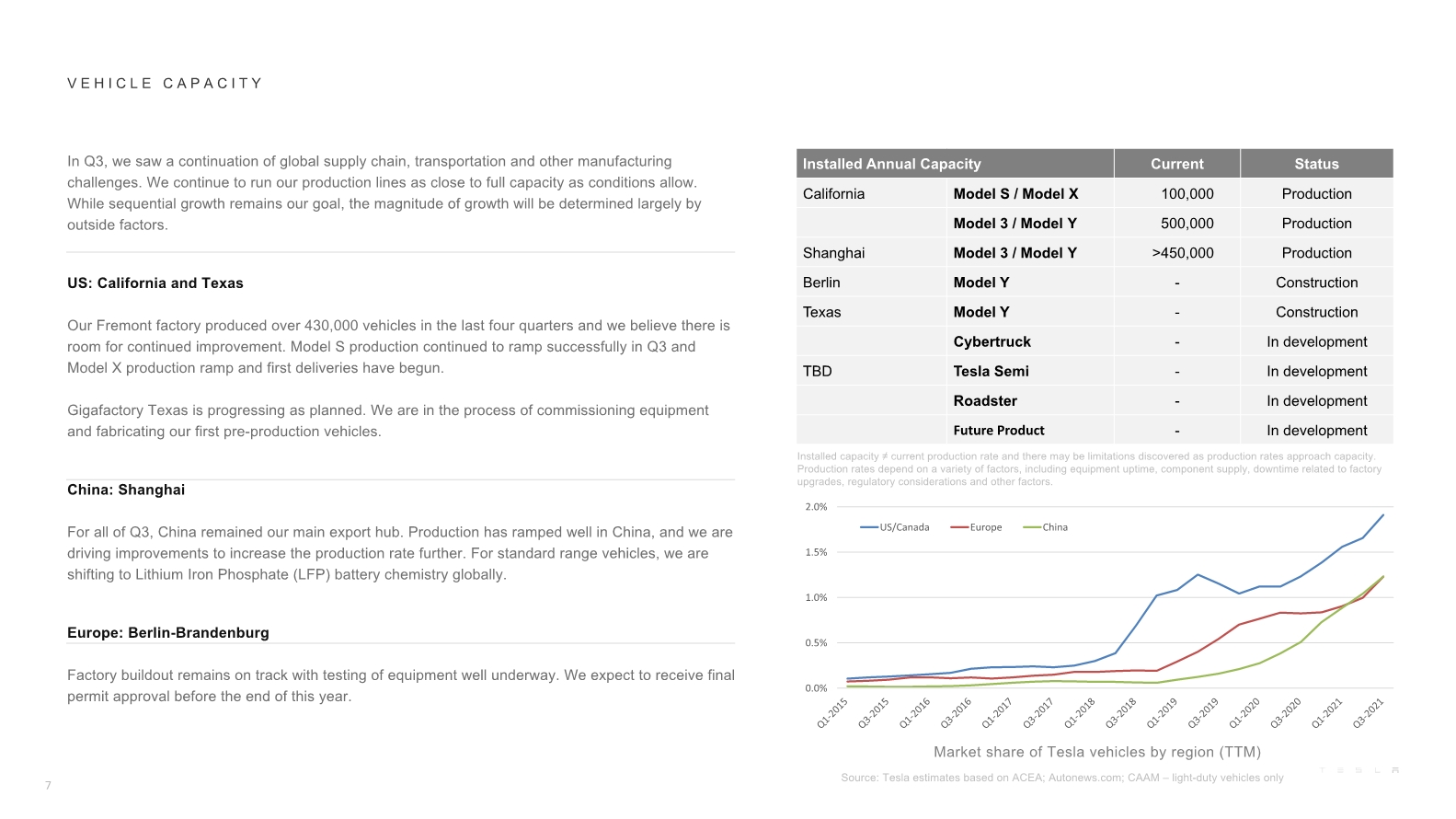Click the Tesla logo at bottom right

coord(1359,770)
